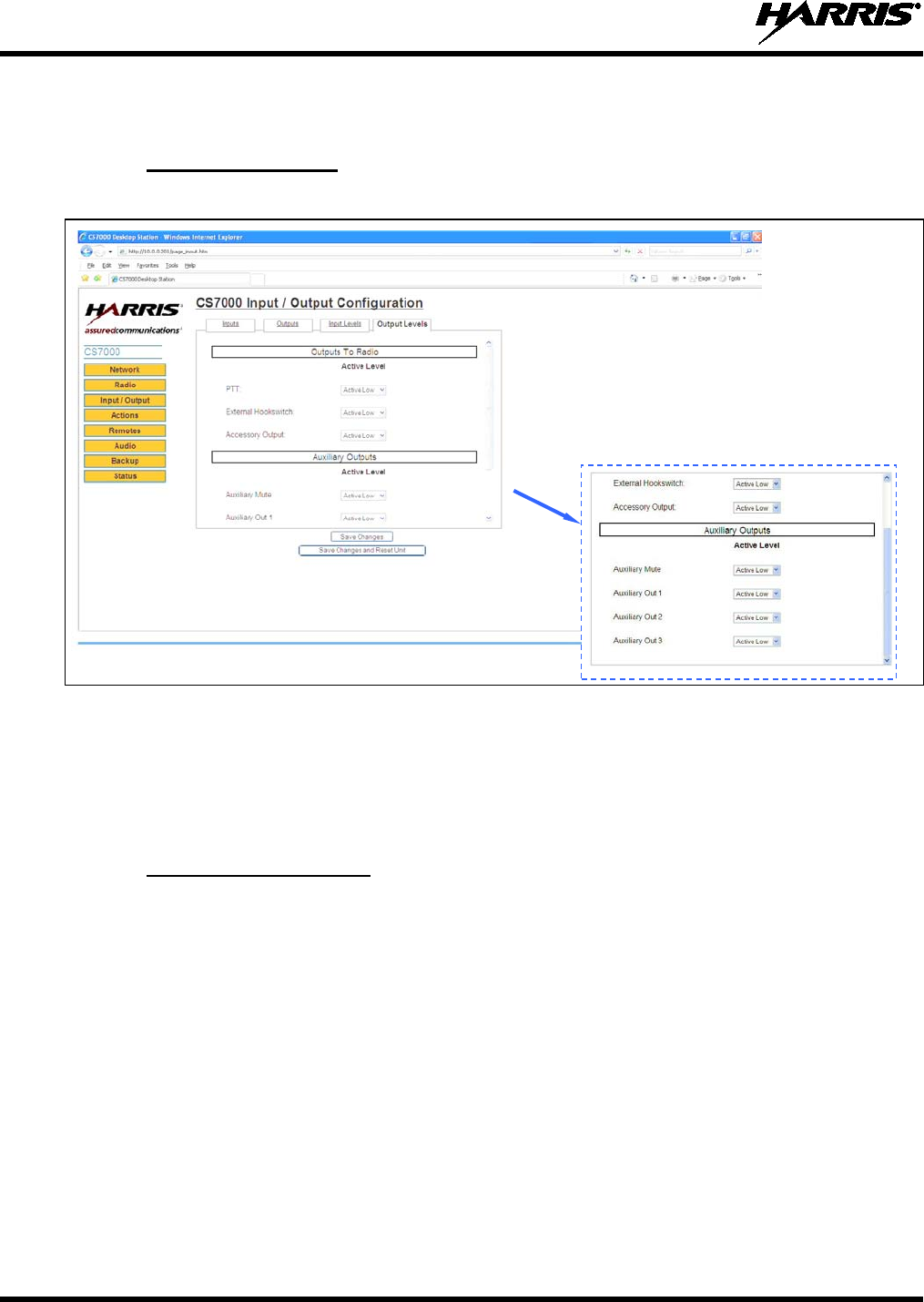The width and height of the screenshot is (924, 1302).
Task: Switch to the Outputs tab
Action: point(288,324)
